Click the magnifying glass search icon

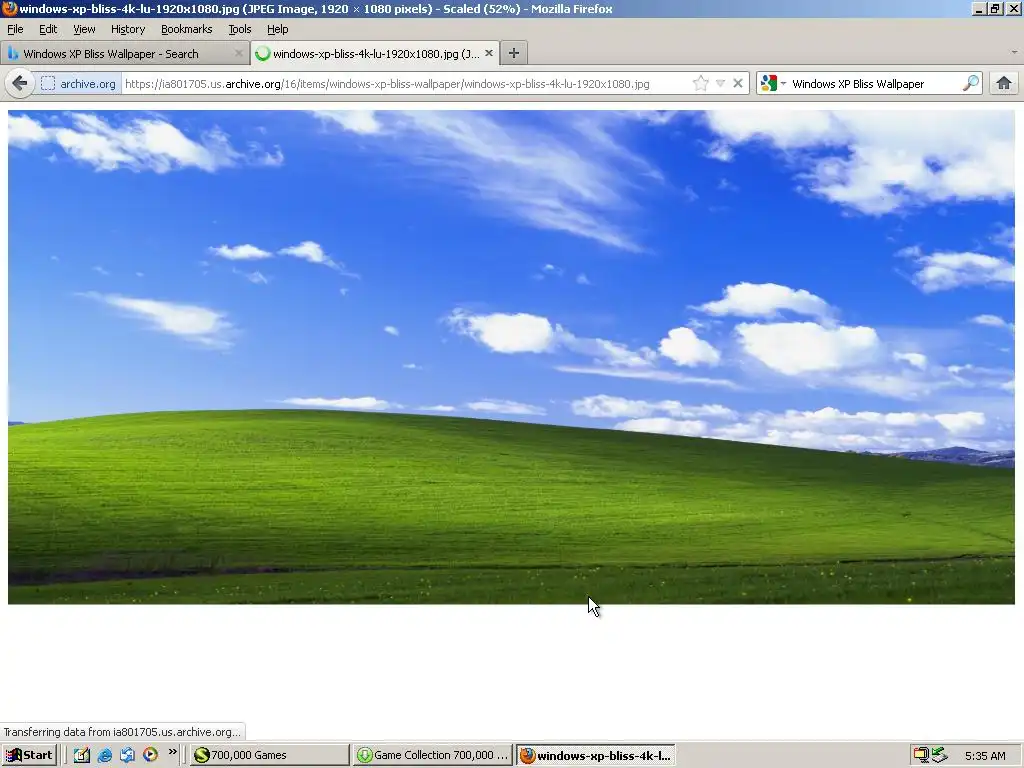970,84
